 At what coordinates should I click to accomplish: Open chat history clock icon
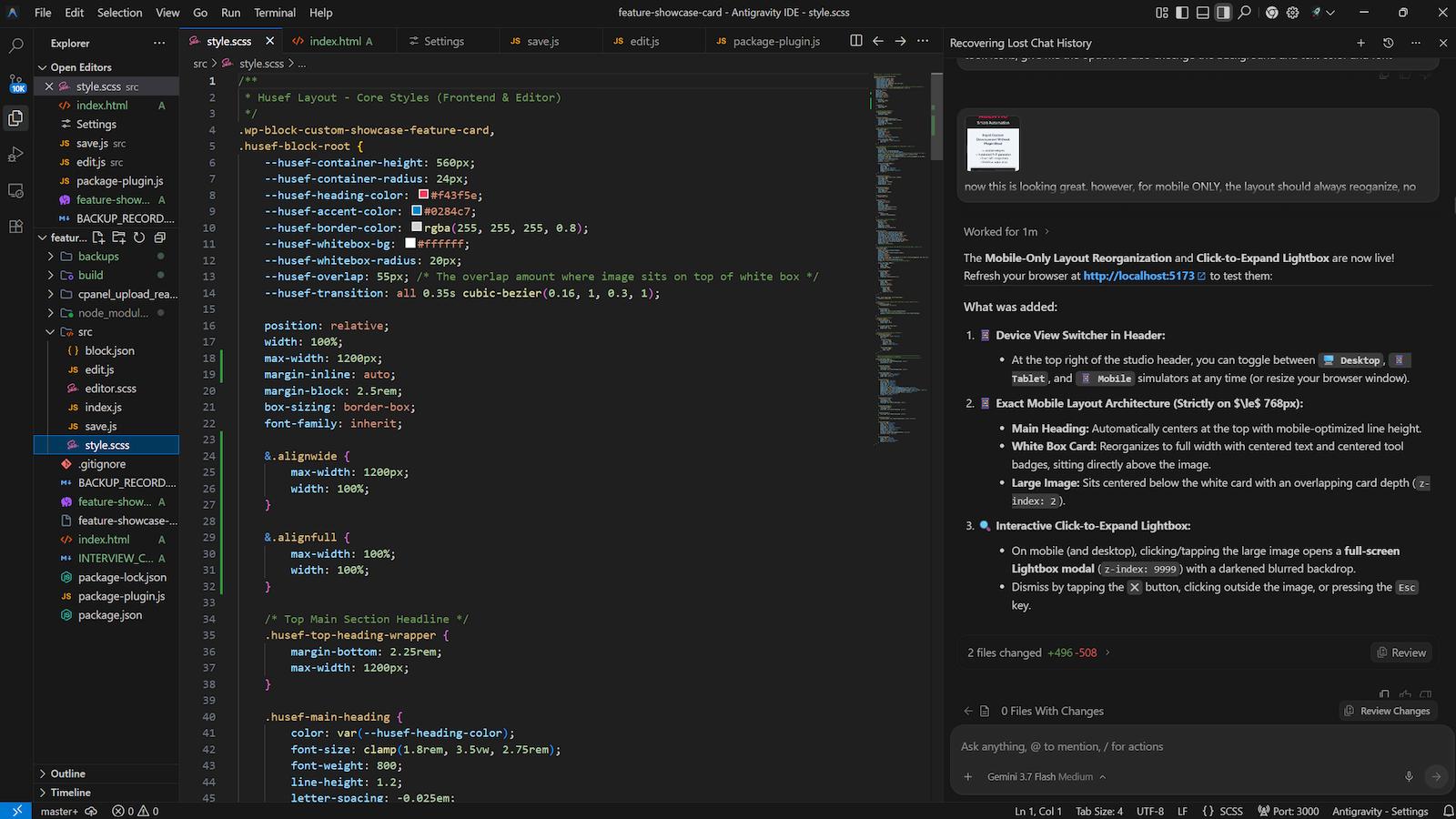coord(1388,43)
